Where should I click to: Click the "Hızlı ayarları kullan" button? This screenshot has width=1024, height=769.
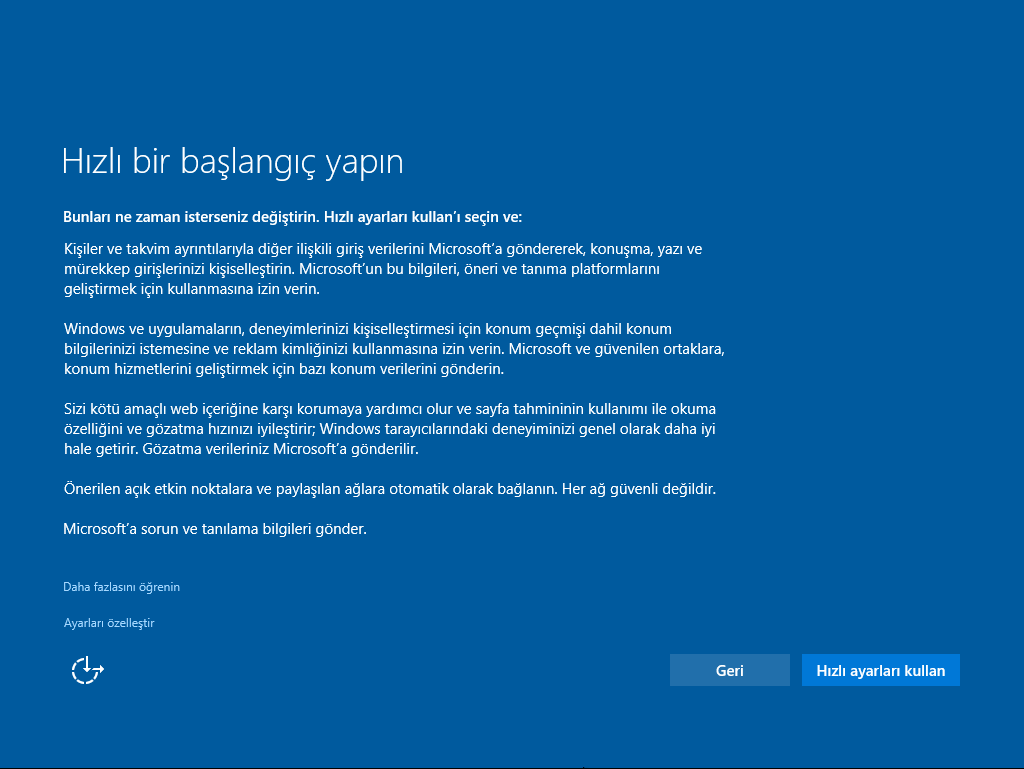pyautogui.click(x=880, y=670)
